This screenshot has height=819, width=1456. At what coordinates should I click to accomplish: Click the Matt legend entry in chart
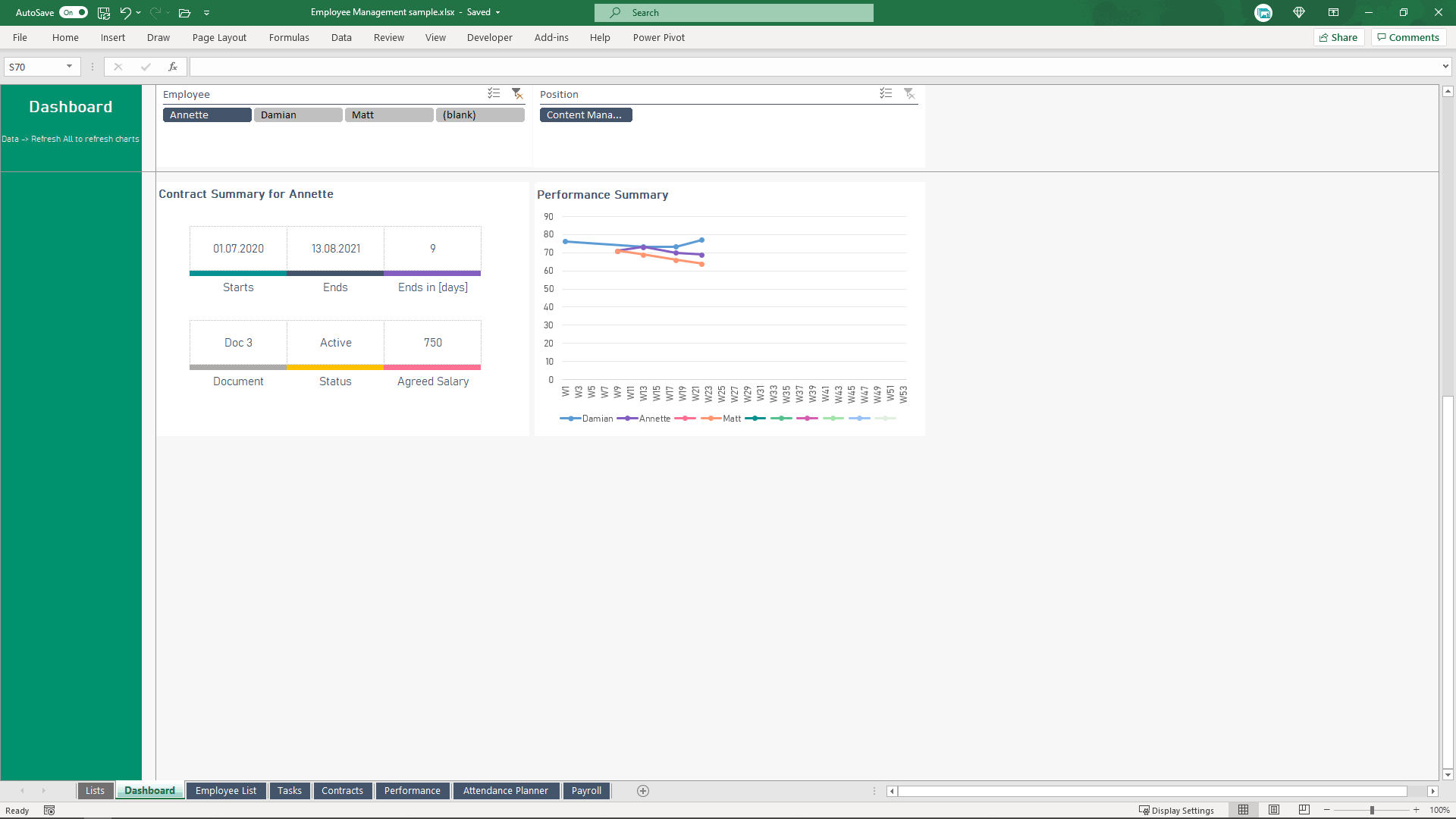pos(721,419)
